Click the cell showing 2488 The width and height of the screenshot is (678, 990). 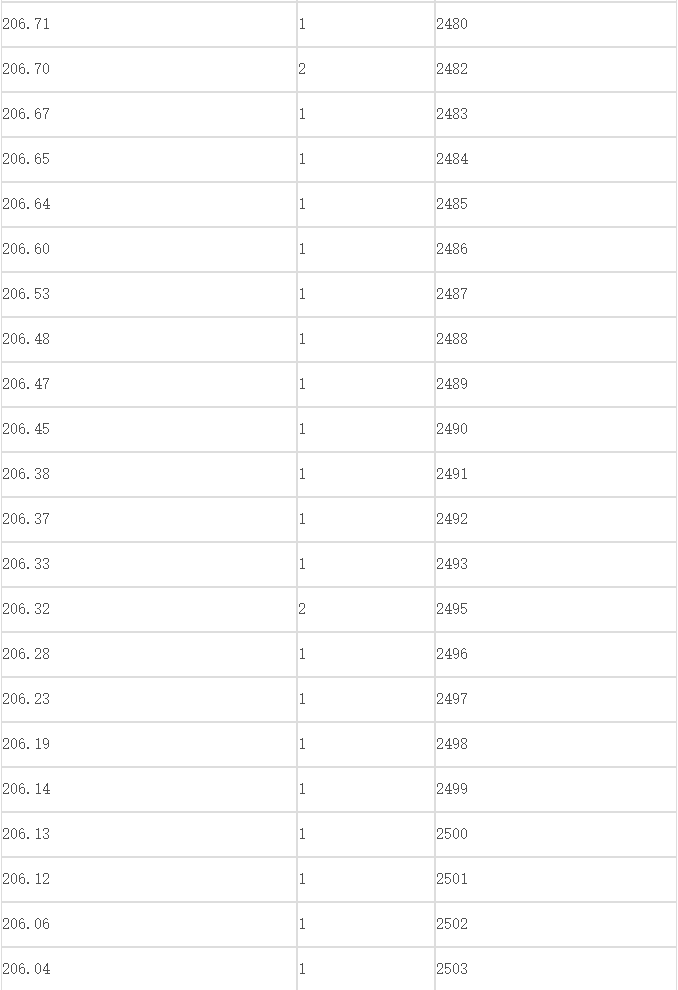(555, 339)
